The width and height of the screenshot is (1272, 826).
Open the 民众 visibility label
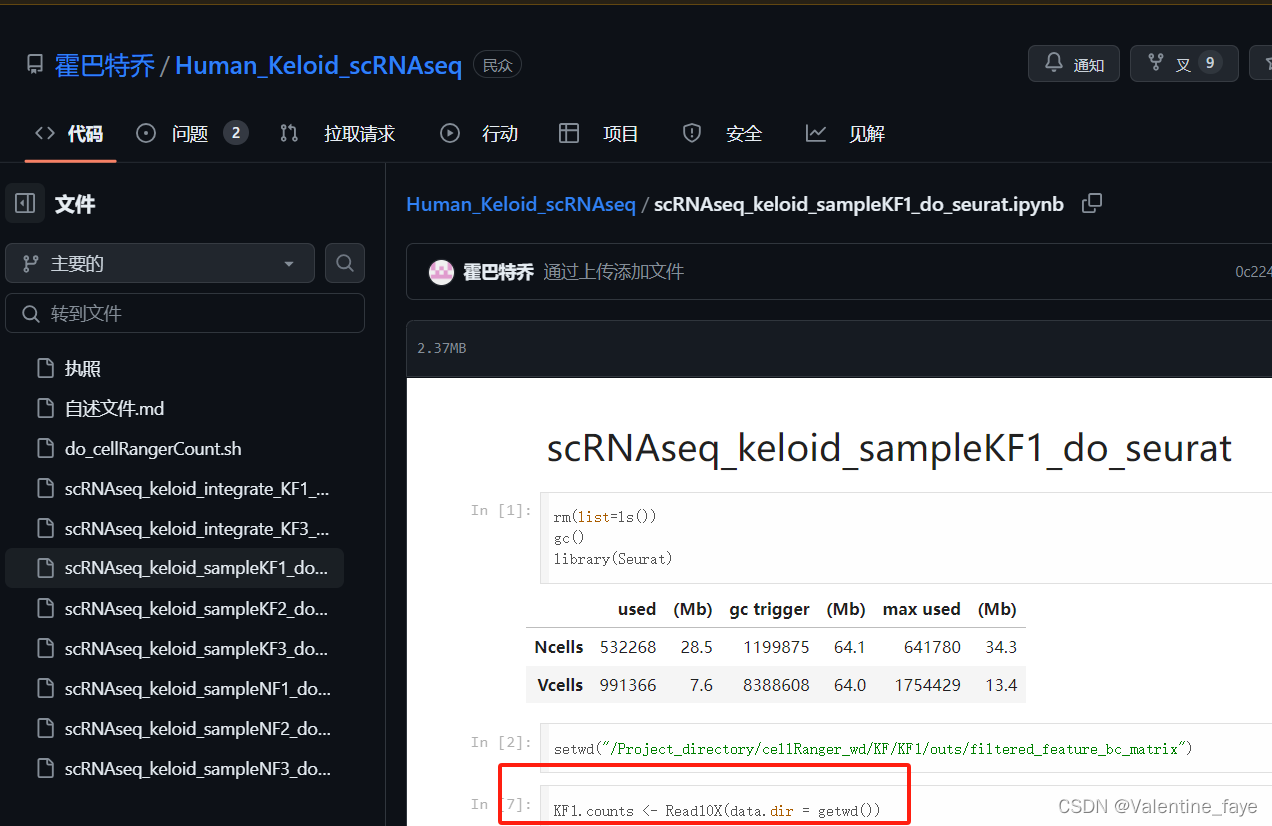click(497, 63)
